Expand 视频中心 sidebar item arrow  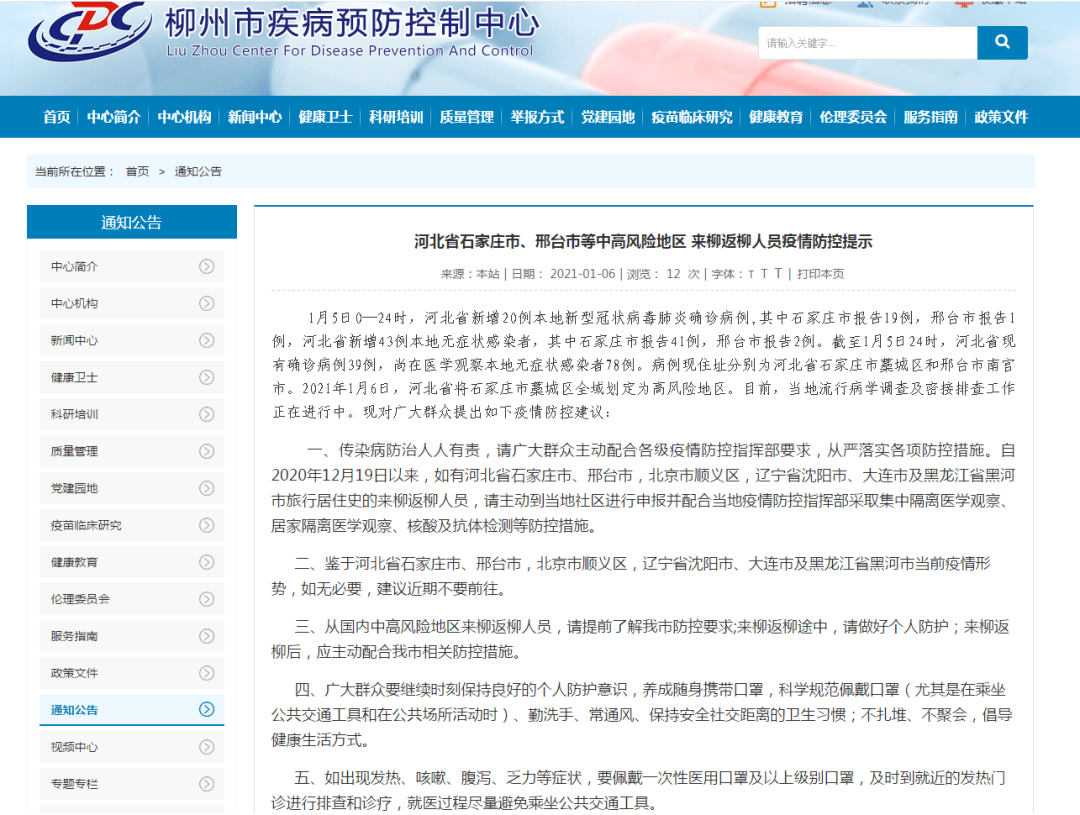click(x=207, y=746)
